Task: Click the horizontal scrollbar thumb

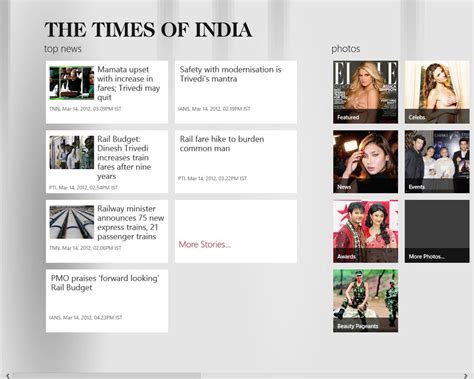Action: coord(106,376)
